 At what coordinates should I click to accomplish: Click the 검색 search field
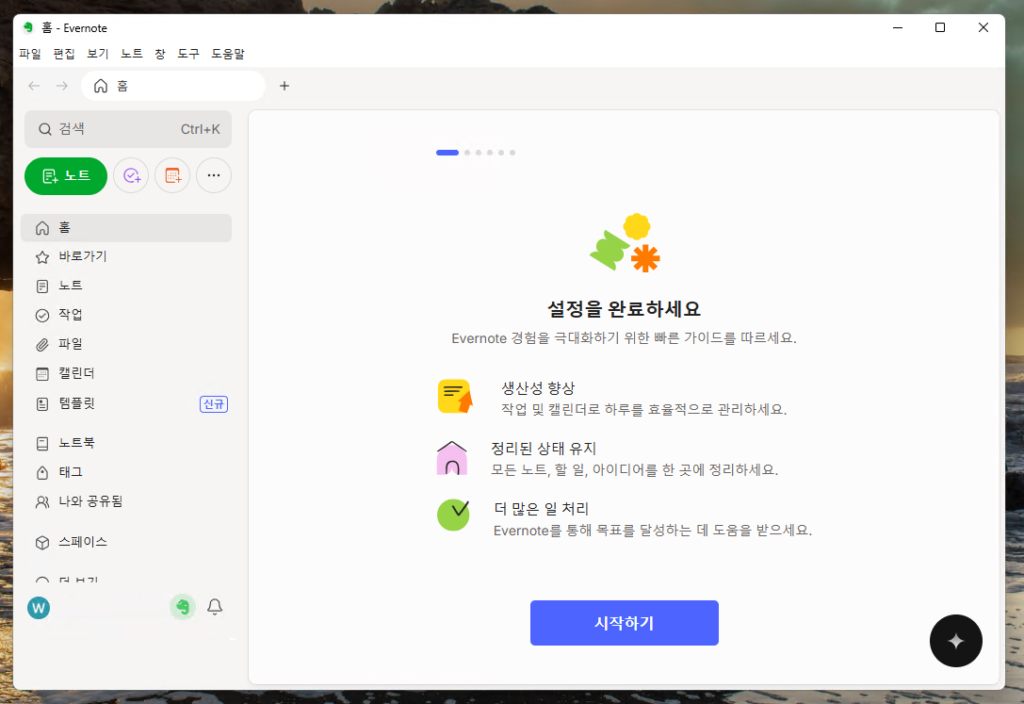(x=128, y=129)
